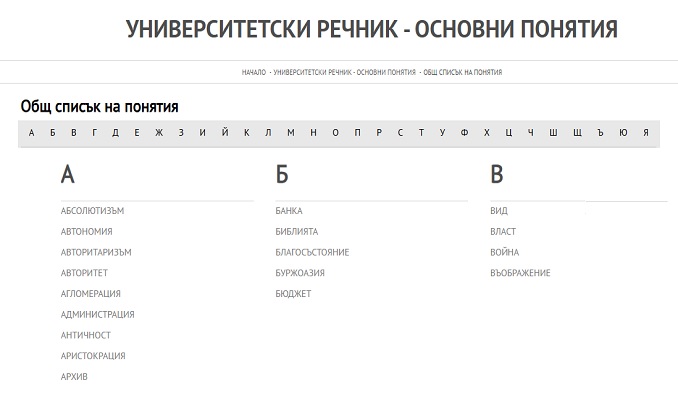Image resolution: width=678 pixels, height=410 pixels.
Task: Open the АРИСТОКРАЦИЯ term
Action: tap(93, 356)
